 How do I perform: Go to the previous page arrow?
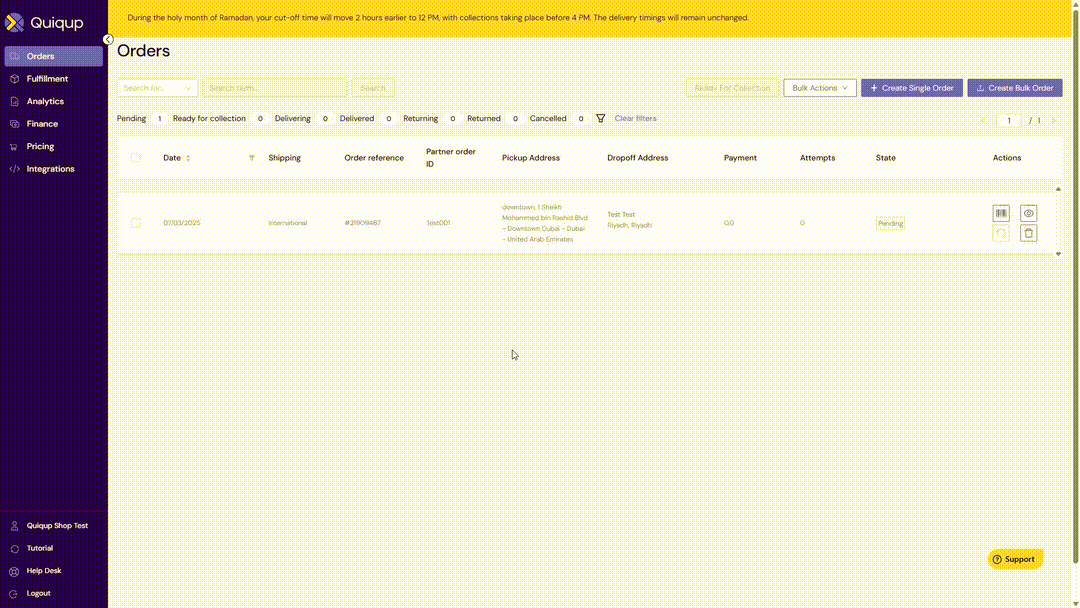click(x=983, y=120)
